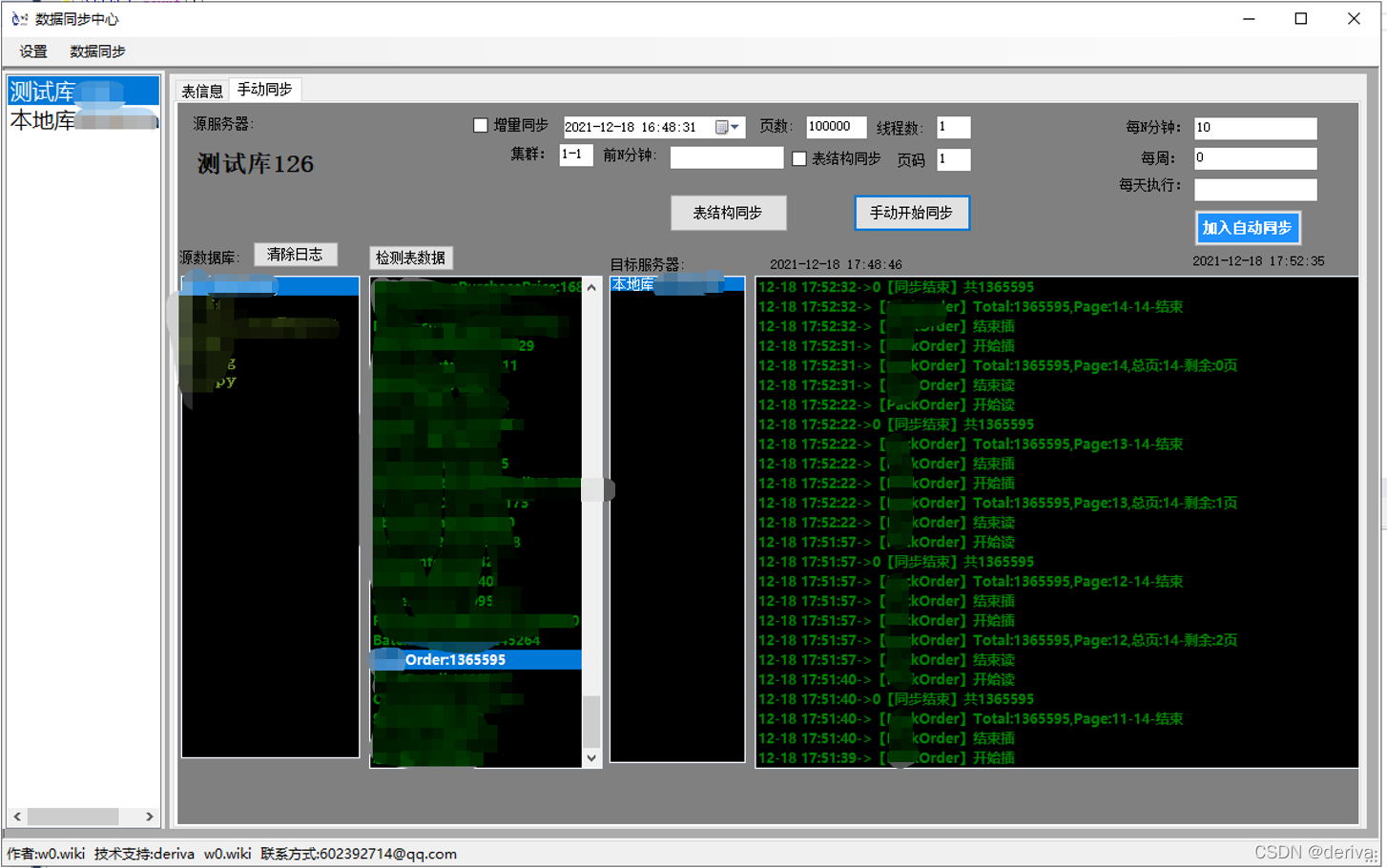1387x868 pixels.
Task: Click the 2021-12-18 17:52:35 timestamp label
Action: (1258, 261)
